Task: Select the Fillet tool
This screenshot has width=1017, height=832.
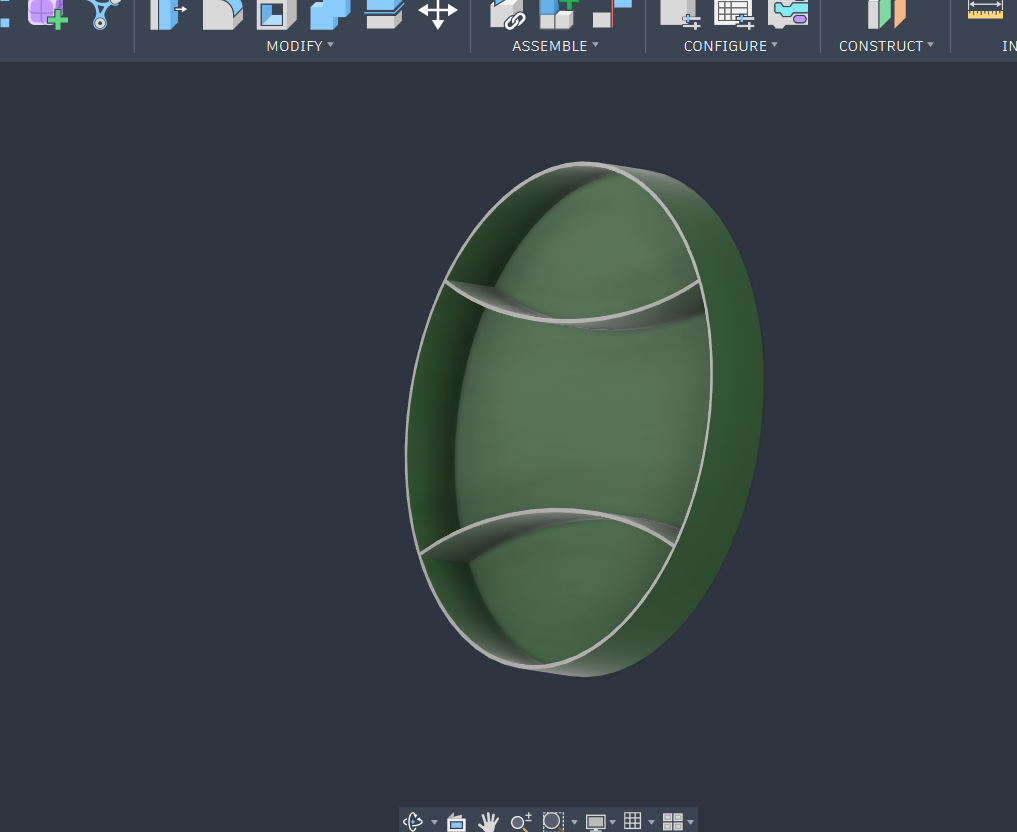Action: point(222,14)
